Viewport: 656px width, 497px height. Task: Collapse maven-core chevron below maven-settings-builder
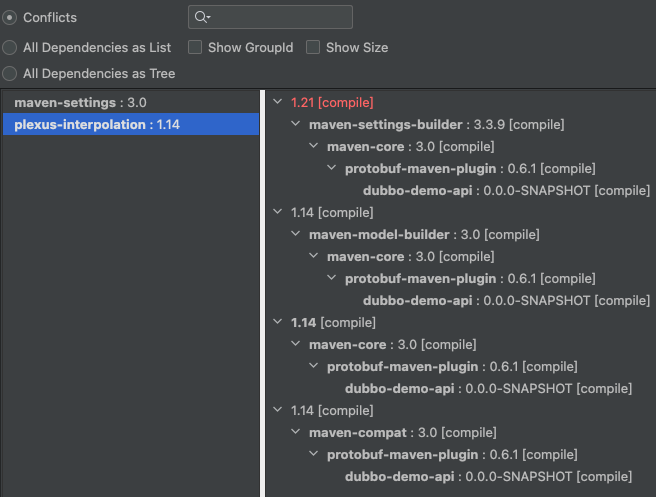click(314, 146)
